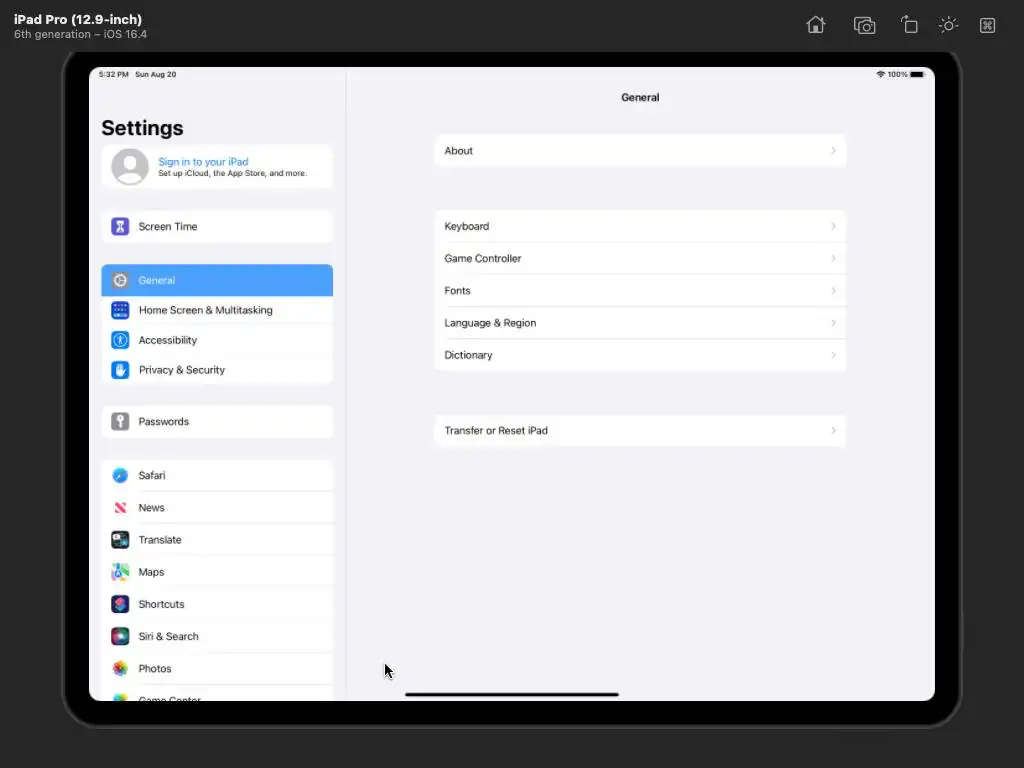Open Privacy & Security settings
The width and height of the screenshot is (1024, 768).
click(217, 370)
